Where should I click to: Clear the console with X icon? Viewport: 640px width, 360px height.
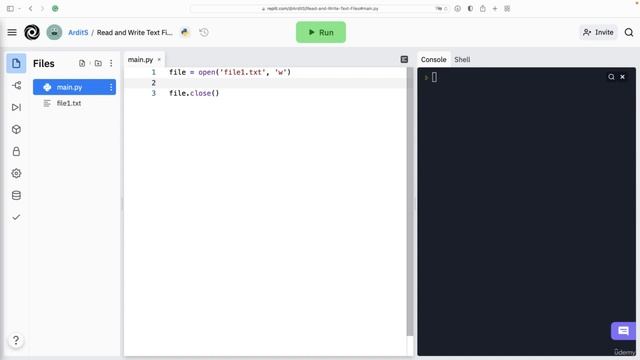622,77
